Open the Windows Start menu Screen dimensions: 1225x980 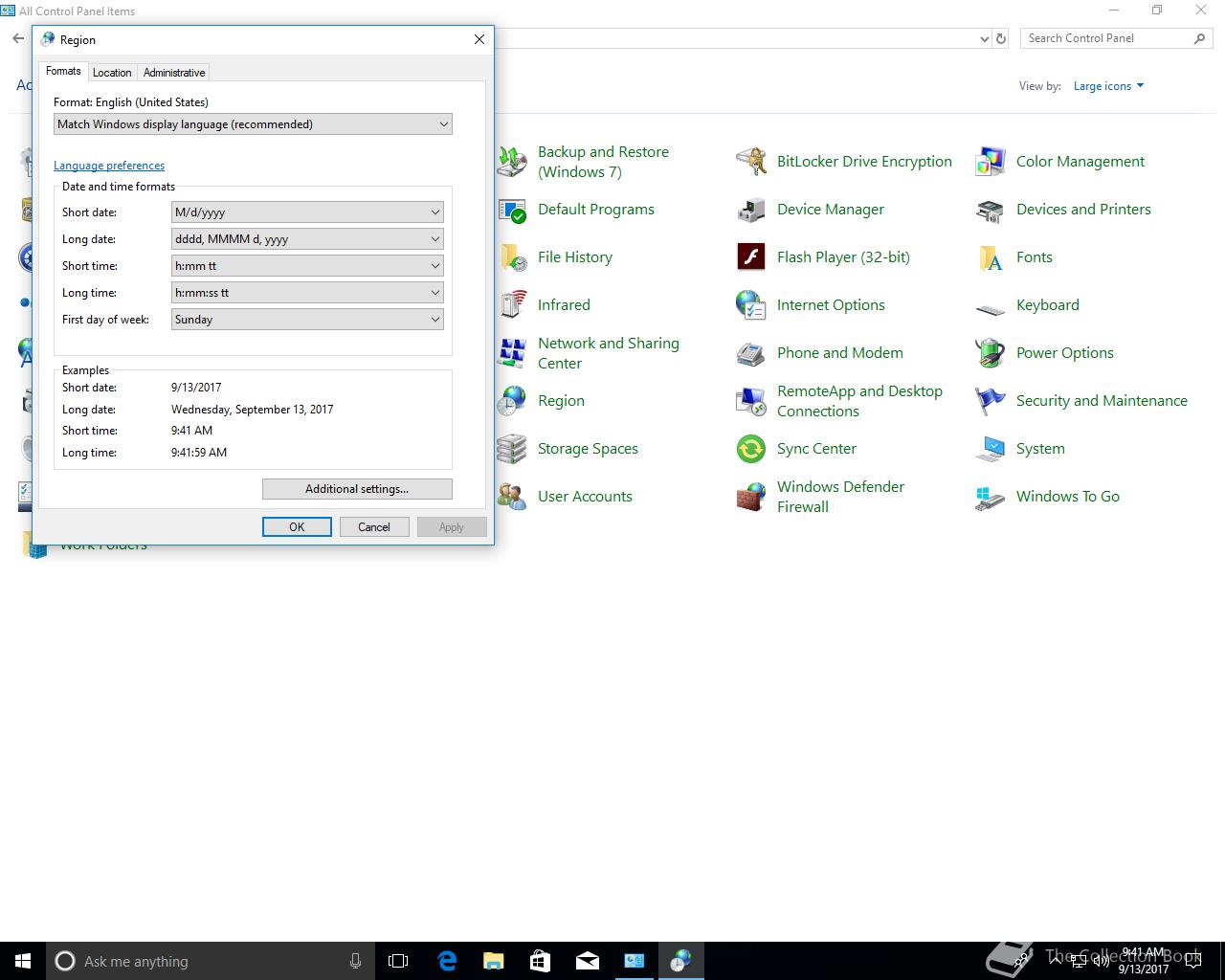tap(23, 961)
